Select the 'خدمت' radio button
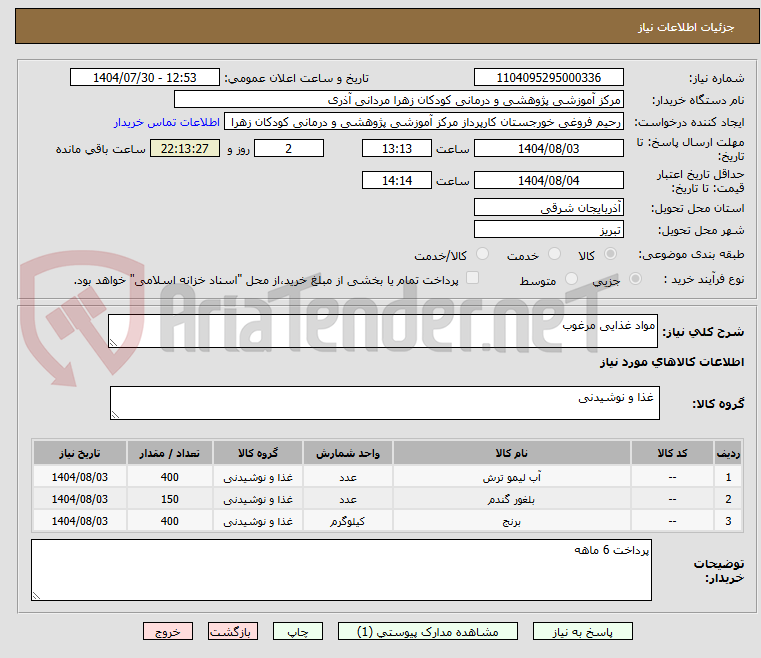Screen dimensions: 761x658 click(554, 254)
